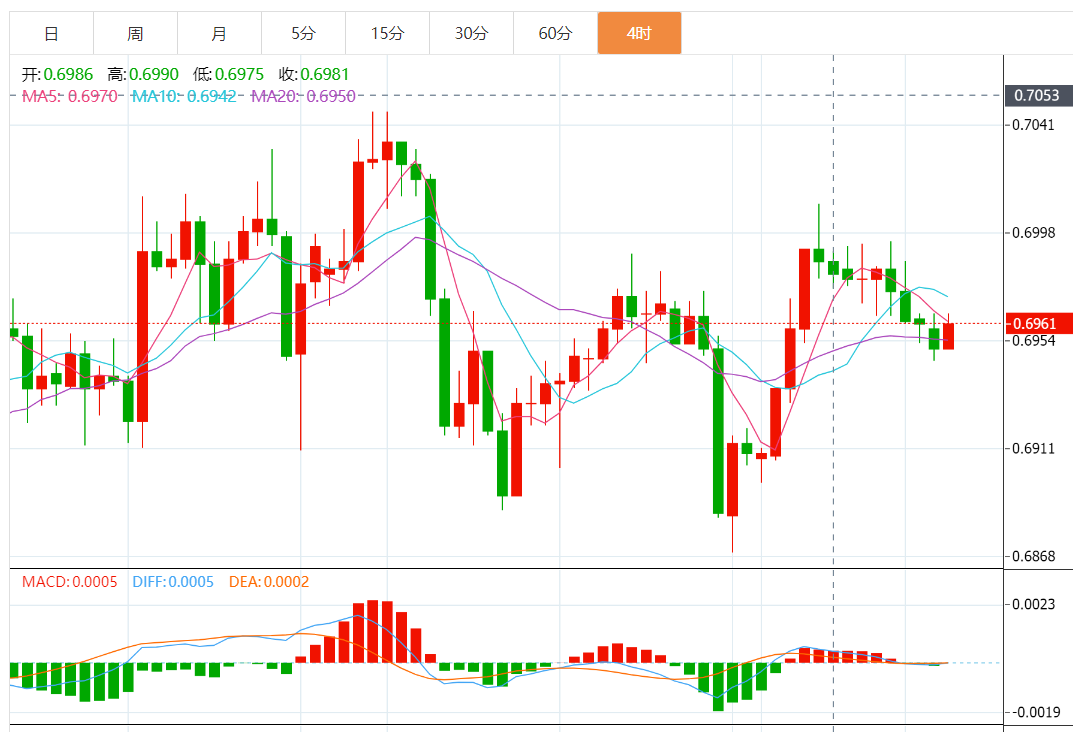1073x732 pixels.
Task: Click the last red candlestick on the chart
Action: click(x=948, y=336)
